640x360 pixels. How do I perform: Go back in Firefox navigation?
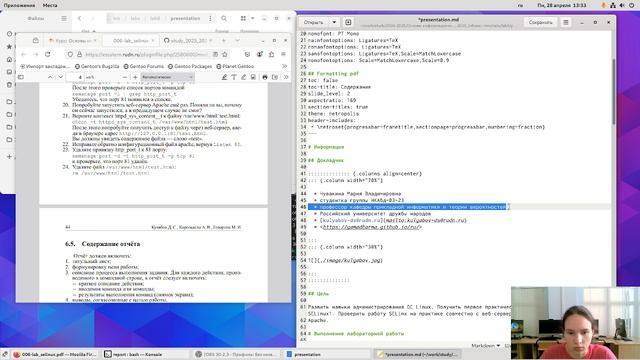[24, 54]
